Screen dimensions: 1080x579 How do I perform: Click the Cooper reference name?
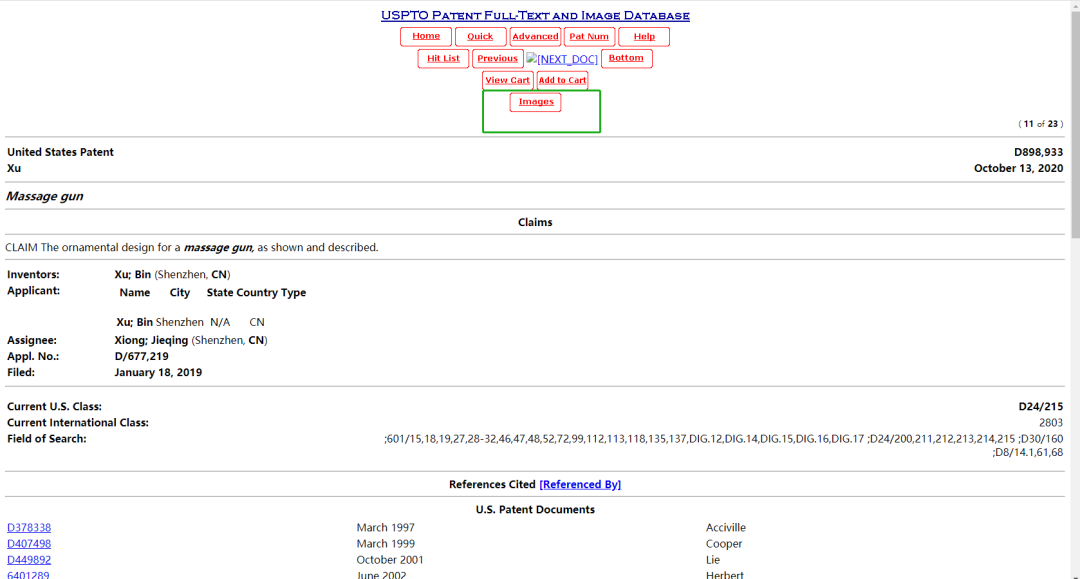coord(724,543)
